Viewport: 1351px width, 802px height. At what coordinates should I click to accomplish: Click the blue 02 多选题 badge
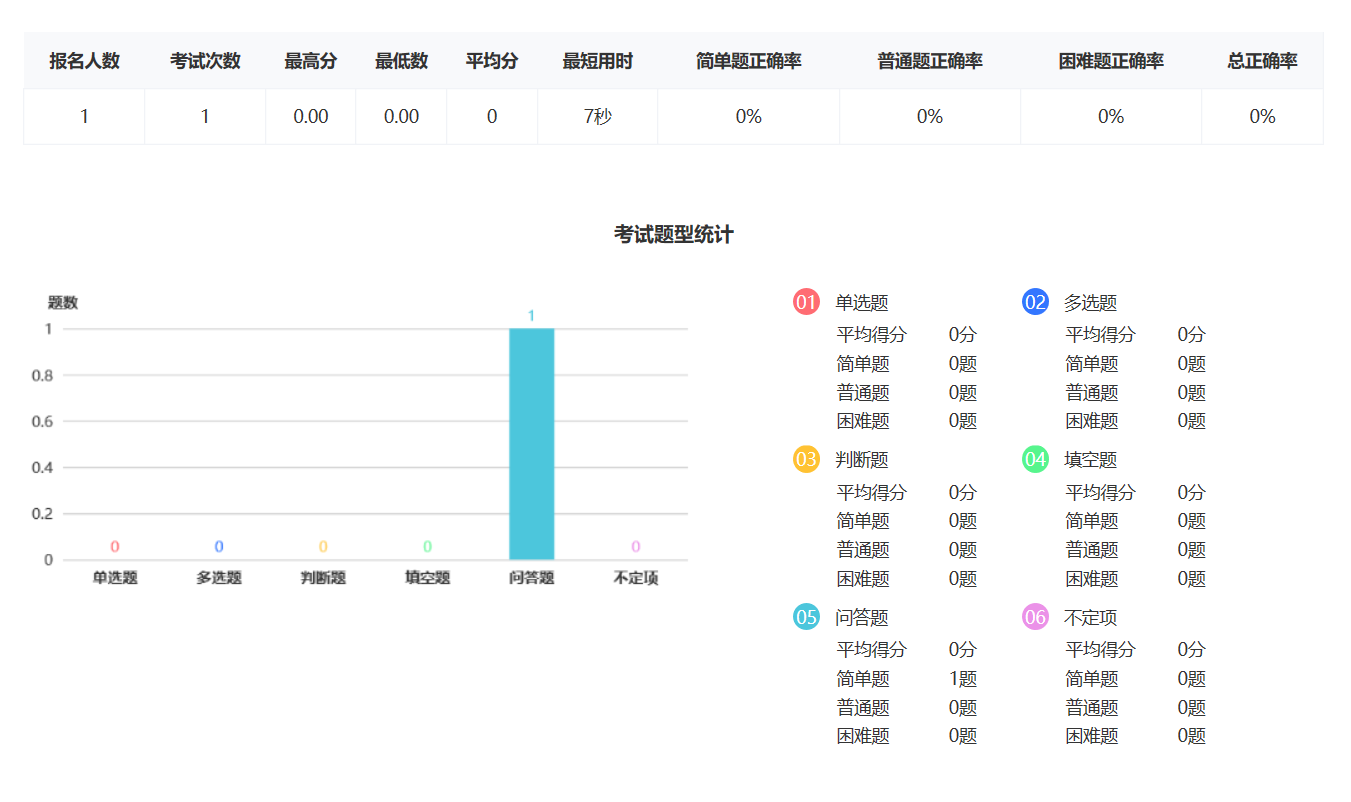click(1035, 302)
